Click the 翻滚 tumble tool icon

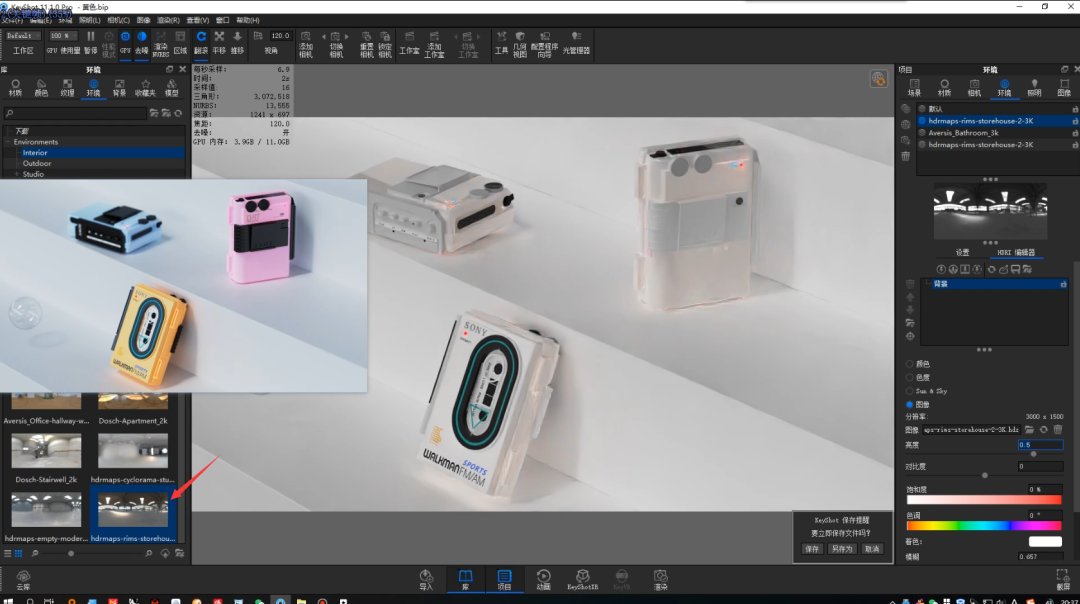201,39
